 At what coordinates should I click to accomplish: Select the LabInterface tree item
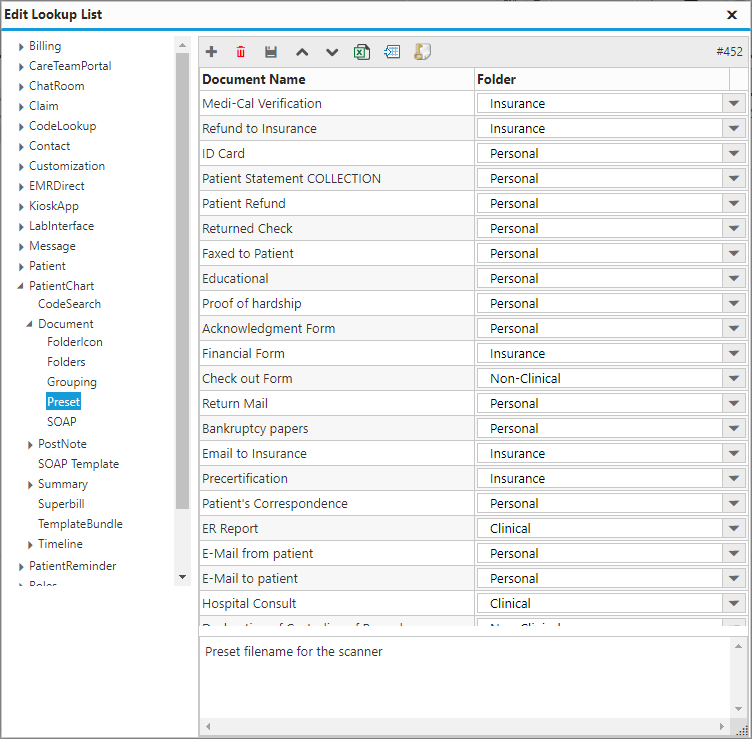coord(61,226)
